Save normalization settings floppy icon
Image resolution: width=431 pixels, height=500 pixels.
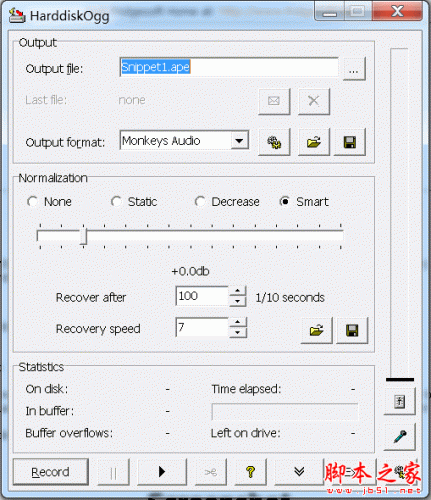(352, 330)
